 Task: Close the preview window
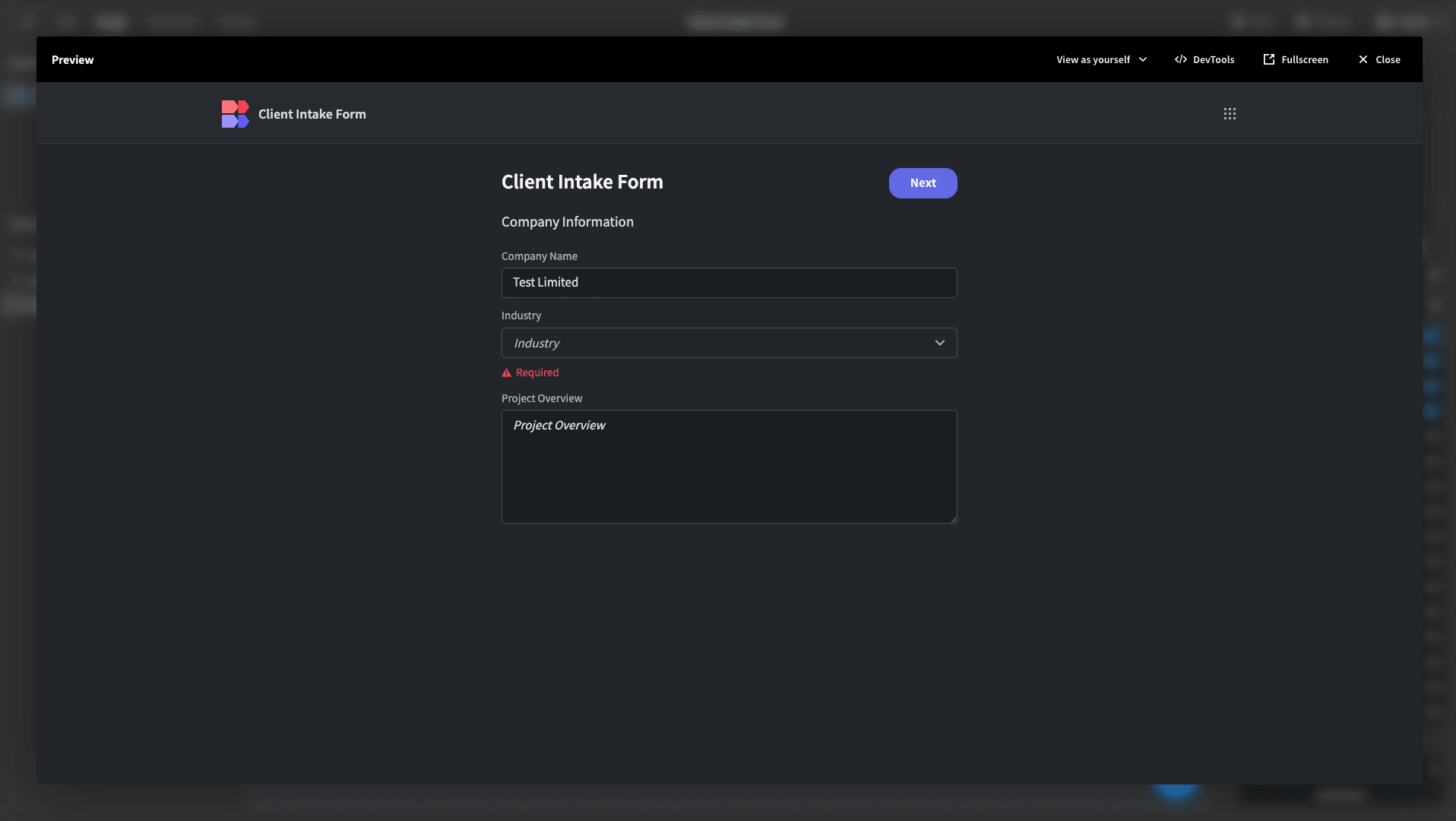point(1379,59)
